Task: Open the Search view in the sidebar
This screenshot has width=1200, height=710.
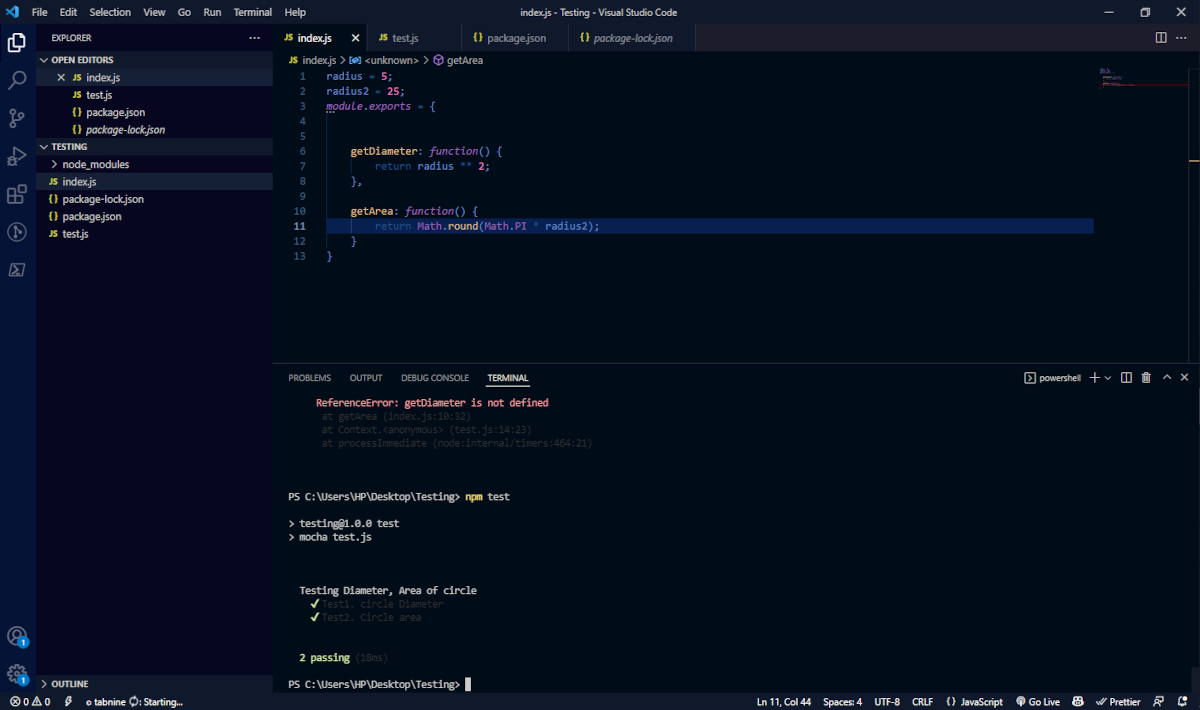Action: [x=16, y=78]
